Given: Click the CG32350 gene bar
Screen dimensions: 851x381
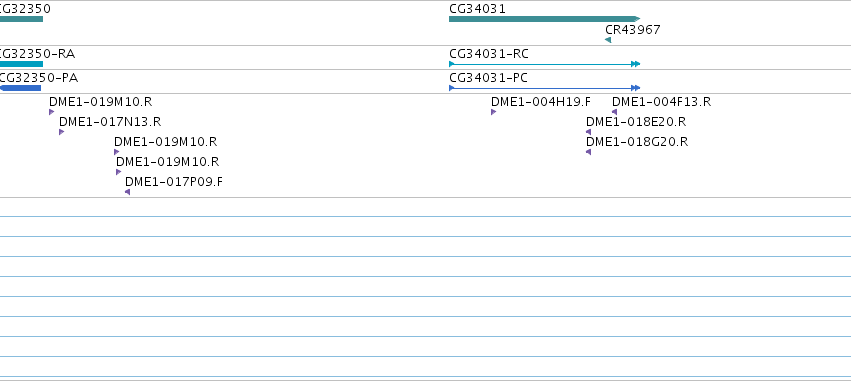Looking at the screenshot, I should (21, 19).
